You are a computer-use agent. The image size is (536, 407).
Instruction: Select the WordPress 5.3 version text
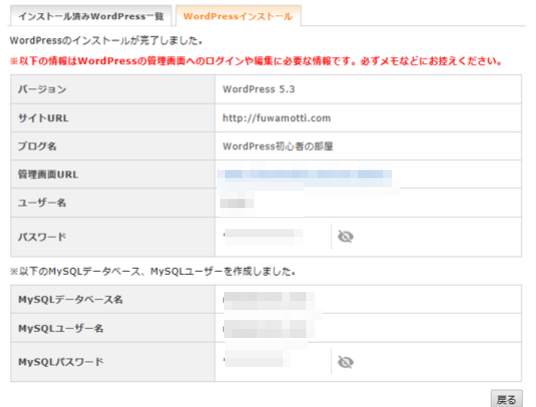click(x=259, y=89)
